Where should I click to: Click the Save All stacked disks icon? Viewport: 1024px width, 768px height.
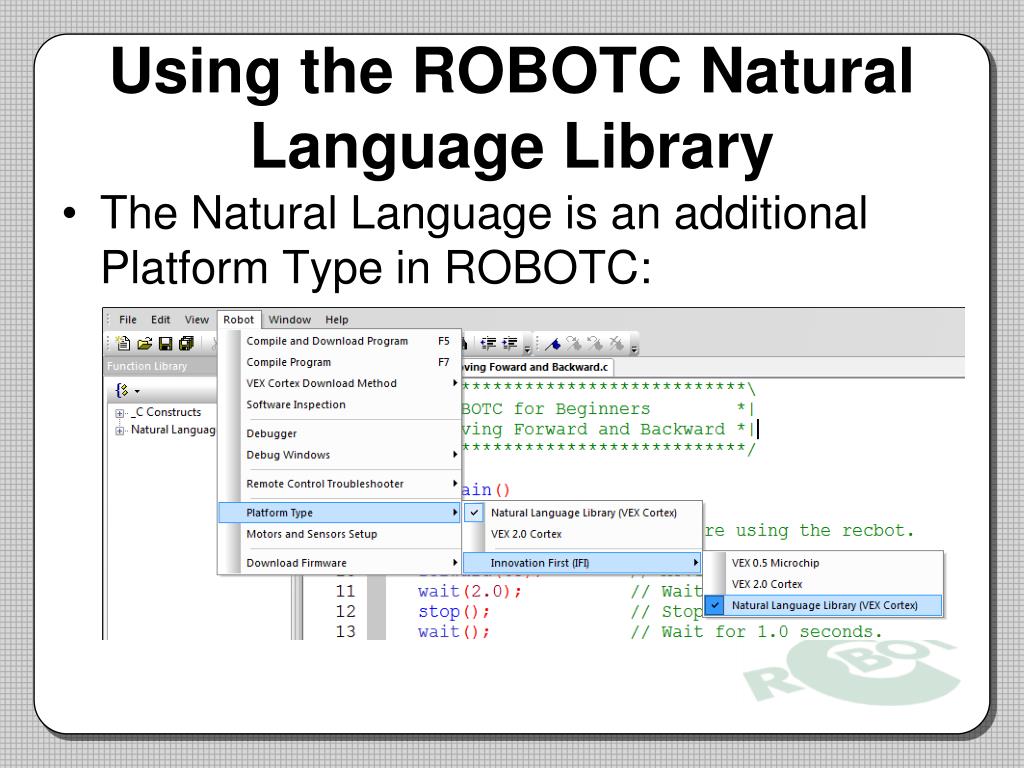click(185, 343)
